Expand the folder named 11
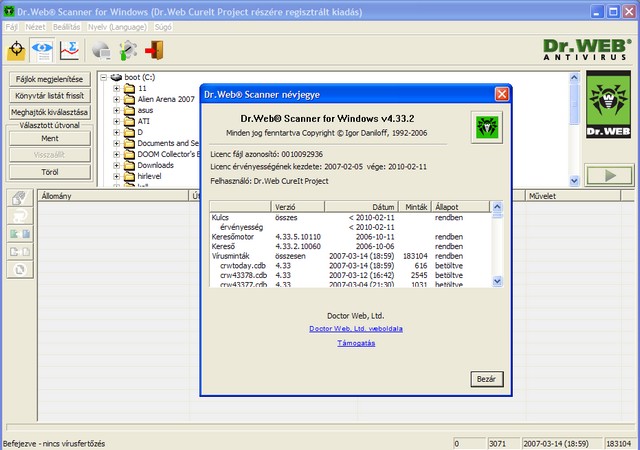The height and width of the screenshot is (450, 640). point(117,88)
